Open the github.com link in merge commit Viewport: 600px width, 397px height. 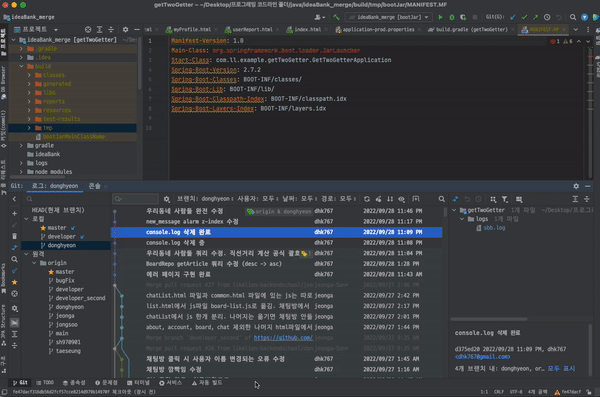283,338
